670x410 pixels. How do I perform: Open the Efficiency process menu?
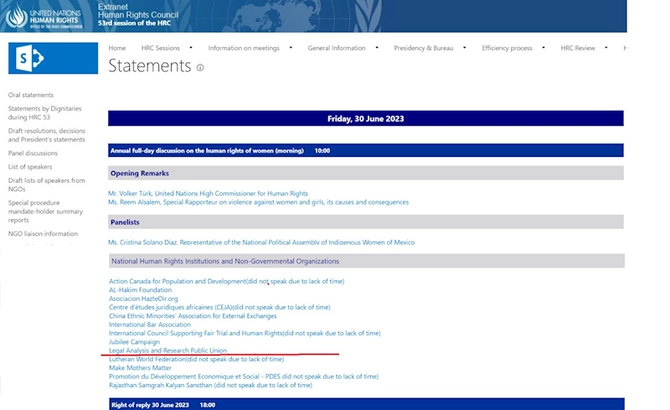click(507, 48)
